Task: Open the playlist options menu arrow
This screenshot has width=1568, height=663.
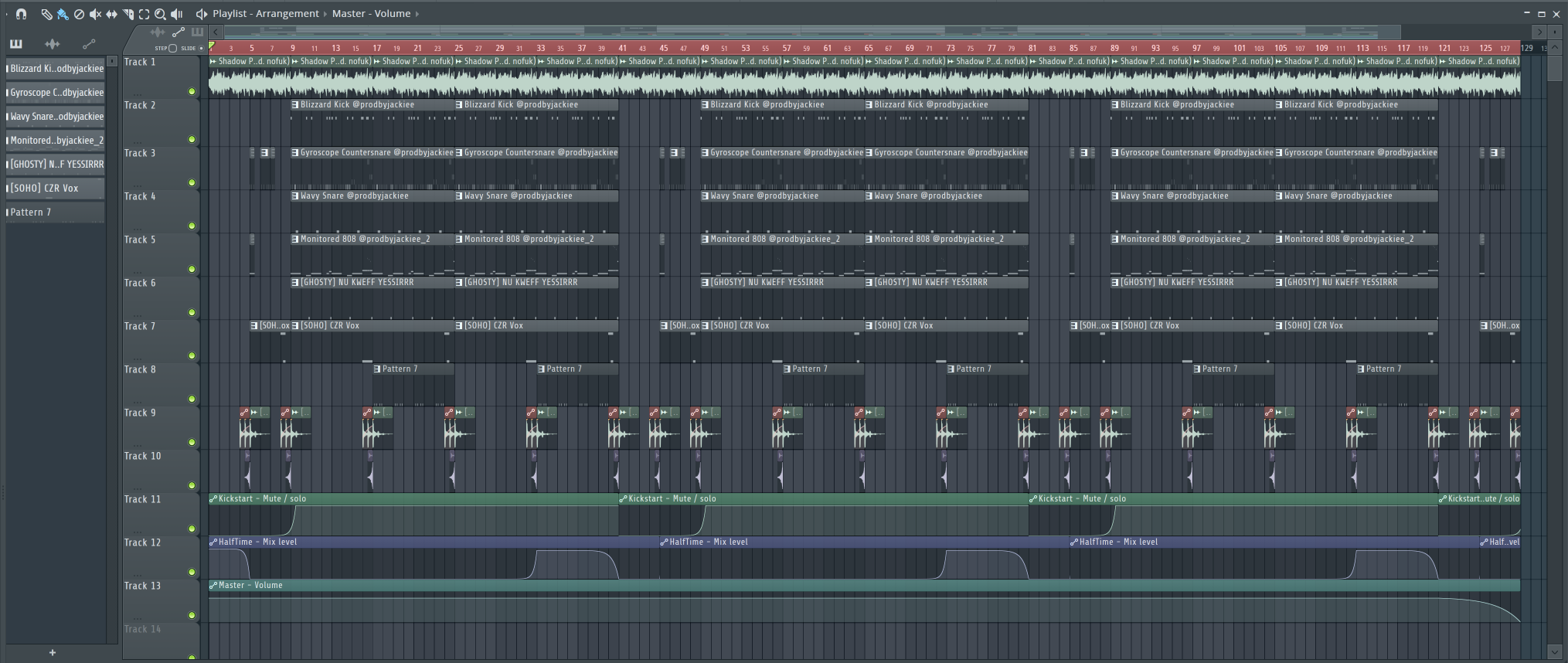Action: pos(6,14)
